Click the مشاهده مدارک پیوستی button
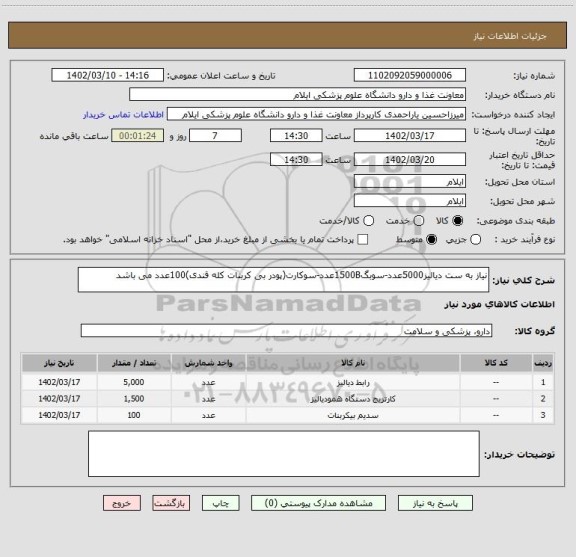Screen dimensions: 576x557 point(318,503)
